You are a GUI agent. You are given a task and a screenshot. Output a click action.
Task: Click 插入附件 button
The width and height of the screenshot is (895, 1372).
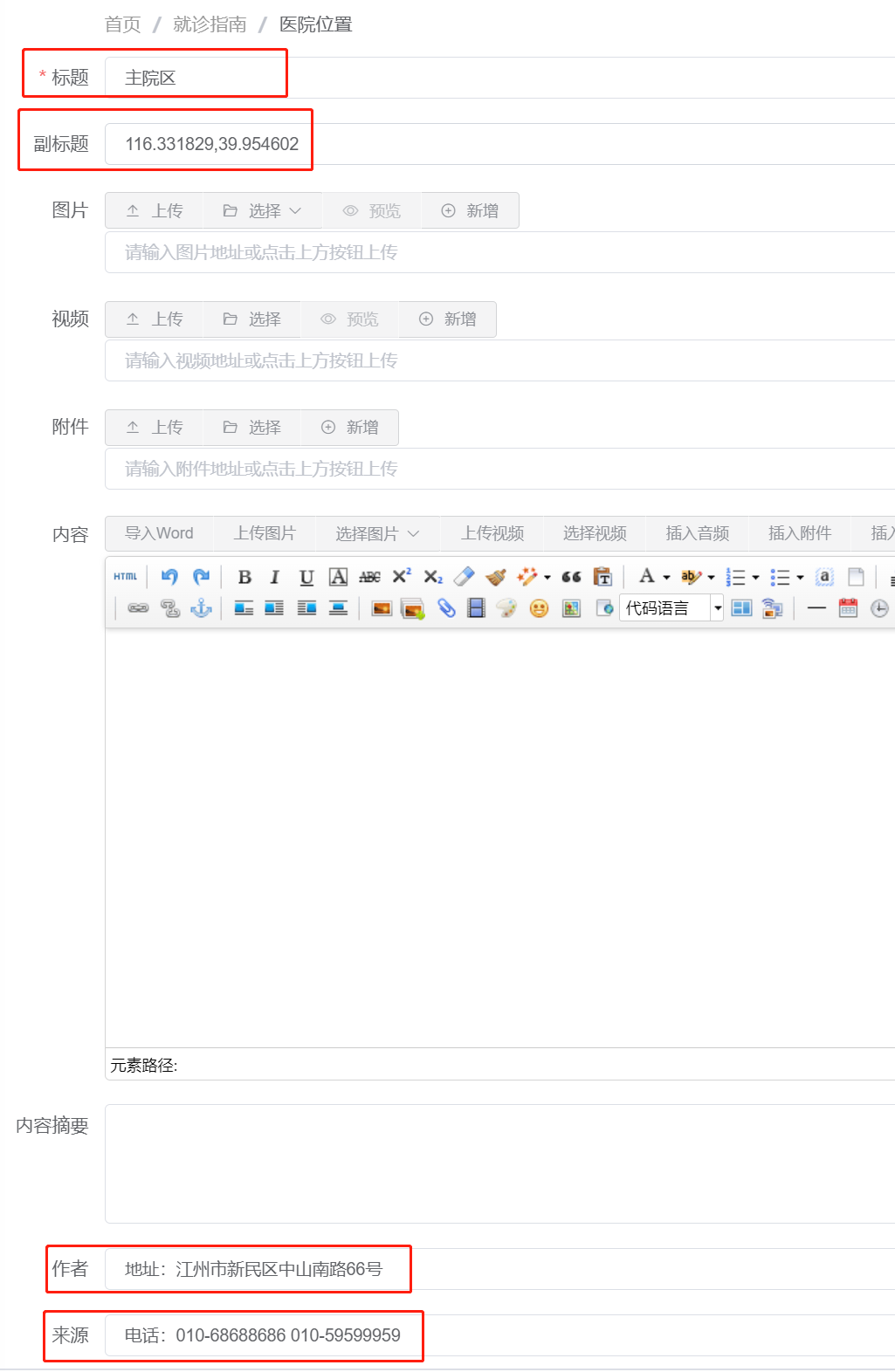[799, 533]
